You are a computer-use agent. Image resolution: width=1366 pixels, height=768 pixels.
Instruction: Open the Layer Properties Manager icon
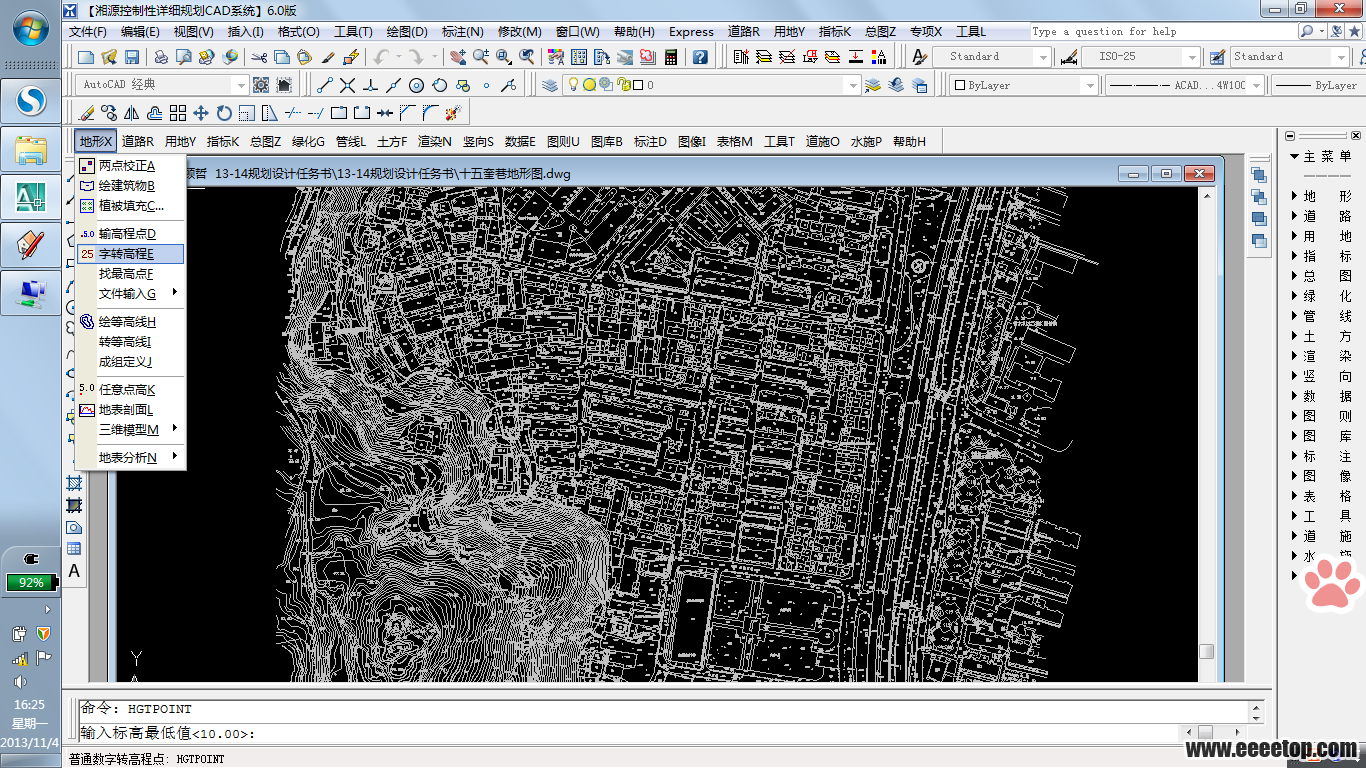(550, 85)
